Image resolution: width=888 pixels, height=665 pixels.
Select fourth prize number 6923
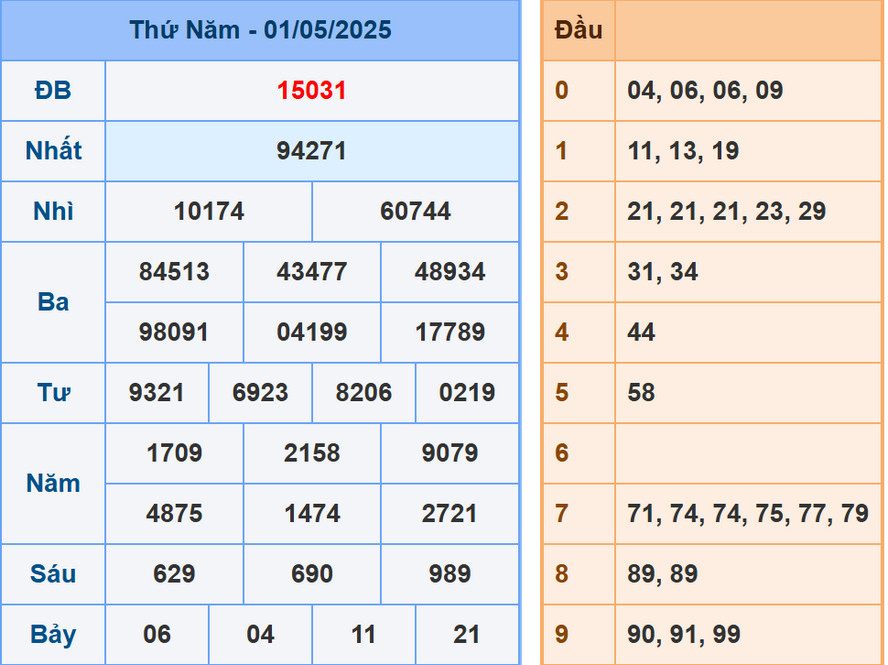coord(260,393)
